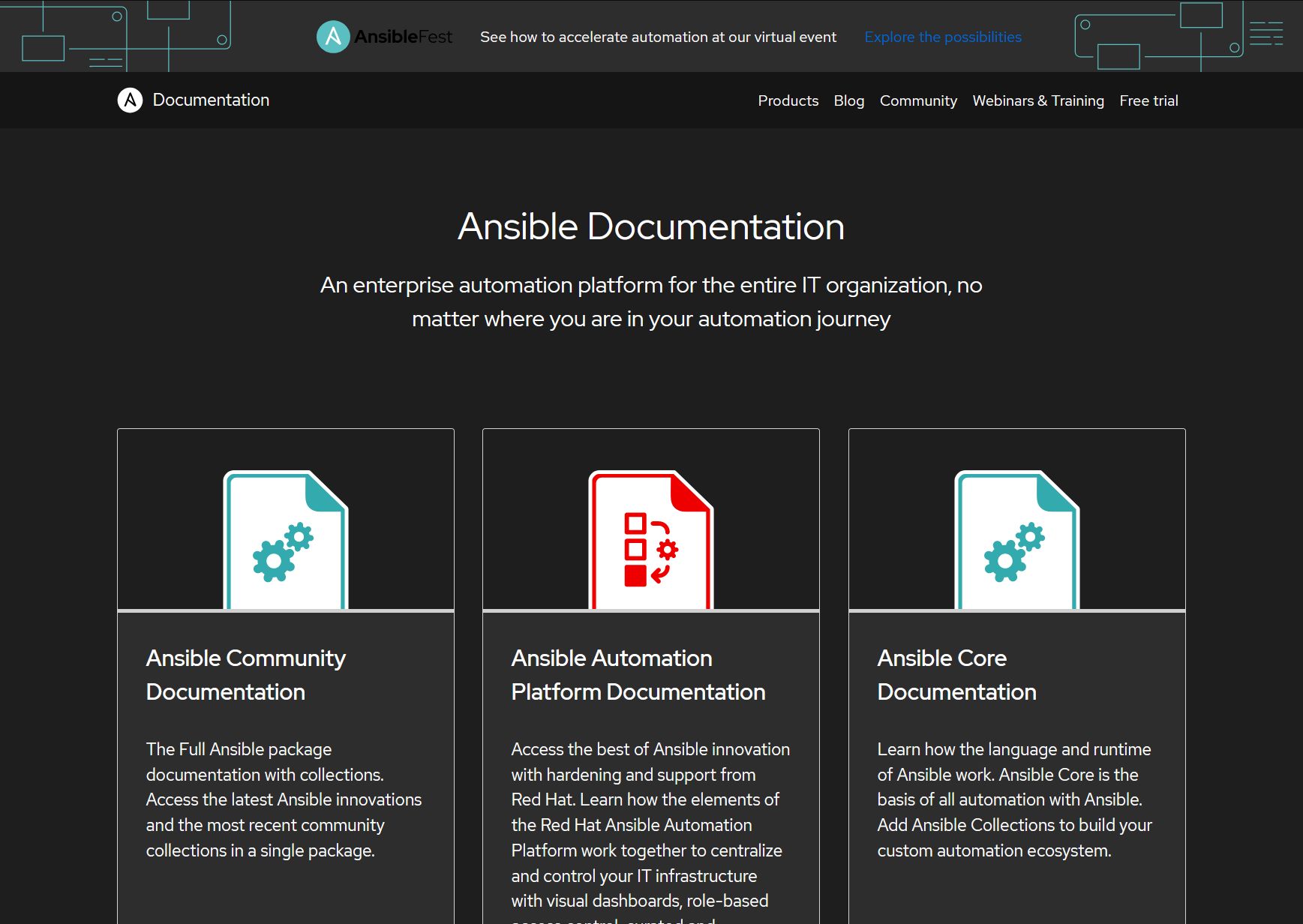This screenshot has height=924, width=1303.
Task: Go to the Blog page
Action: [848, 100]
